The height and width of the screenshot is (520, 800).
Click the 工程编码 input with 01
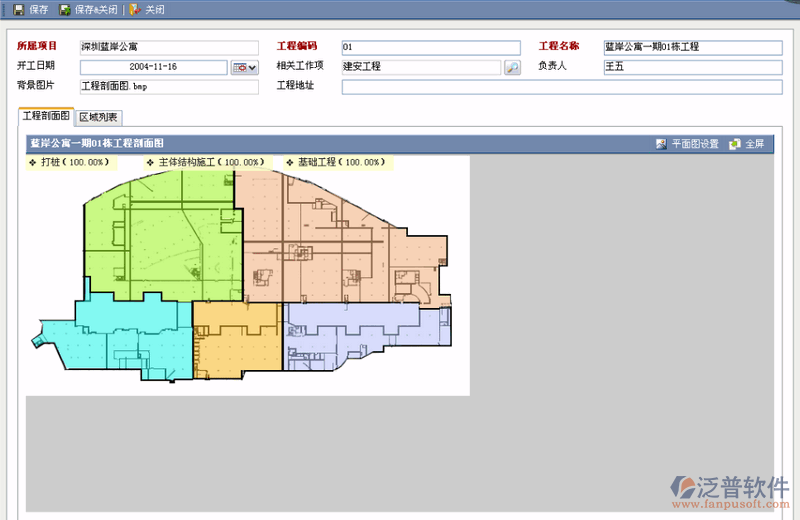431,47
